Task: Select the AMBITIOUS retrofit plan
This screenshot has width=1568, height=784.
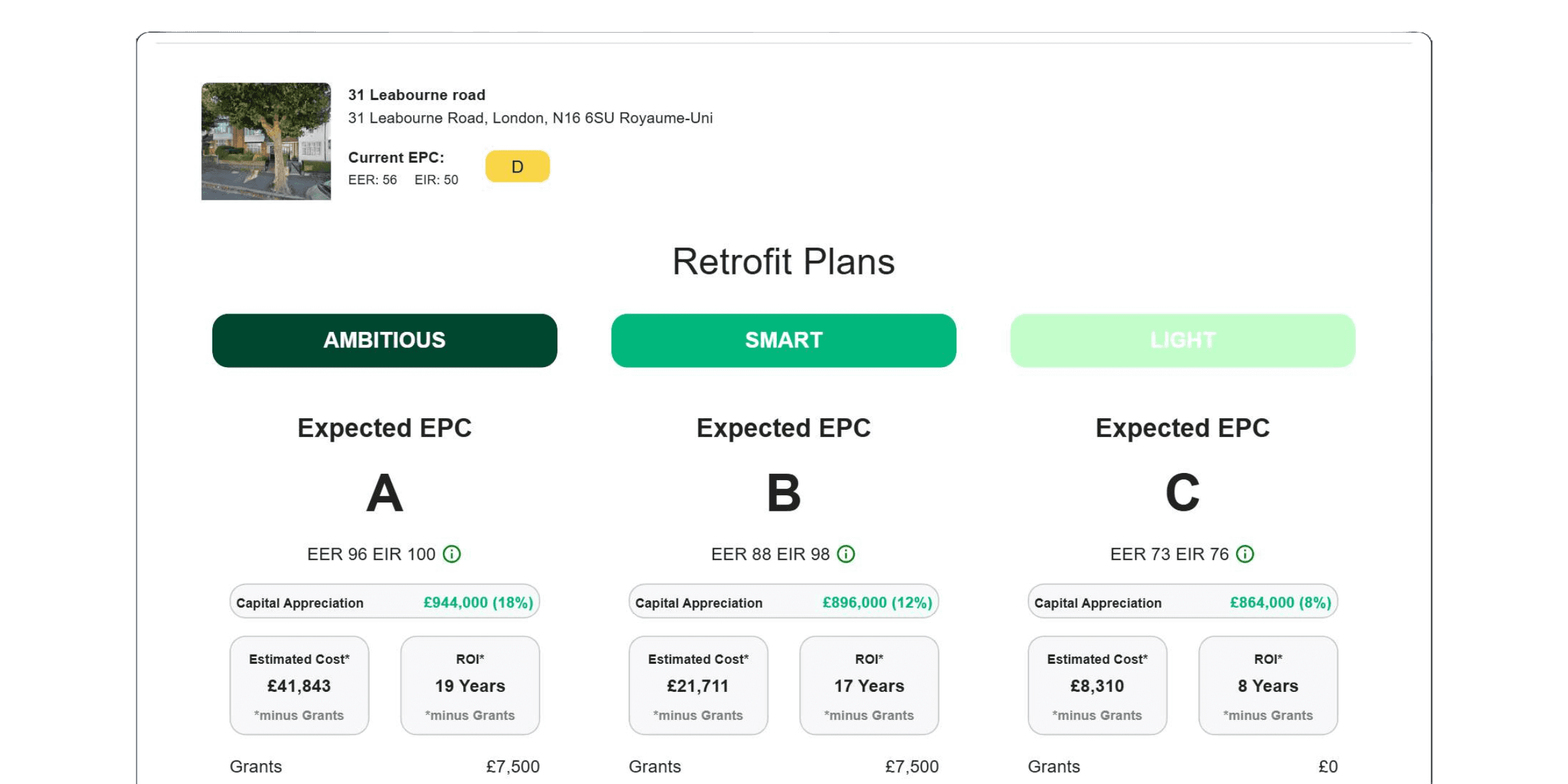Action: pyautogui.click(x=385, y=340)
